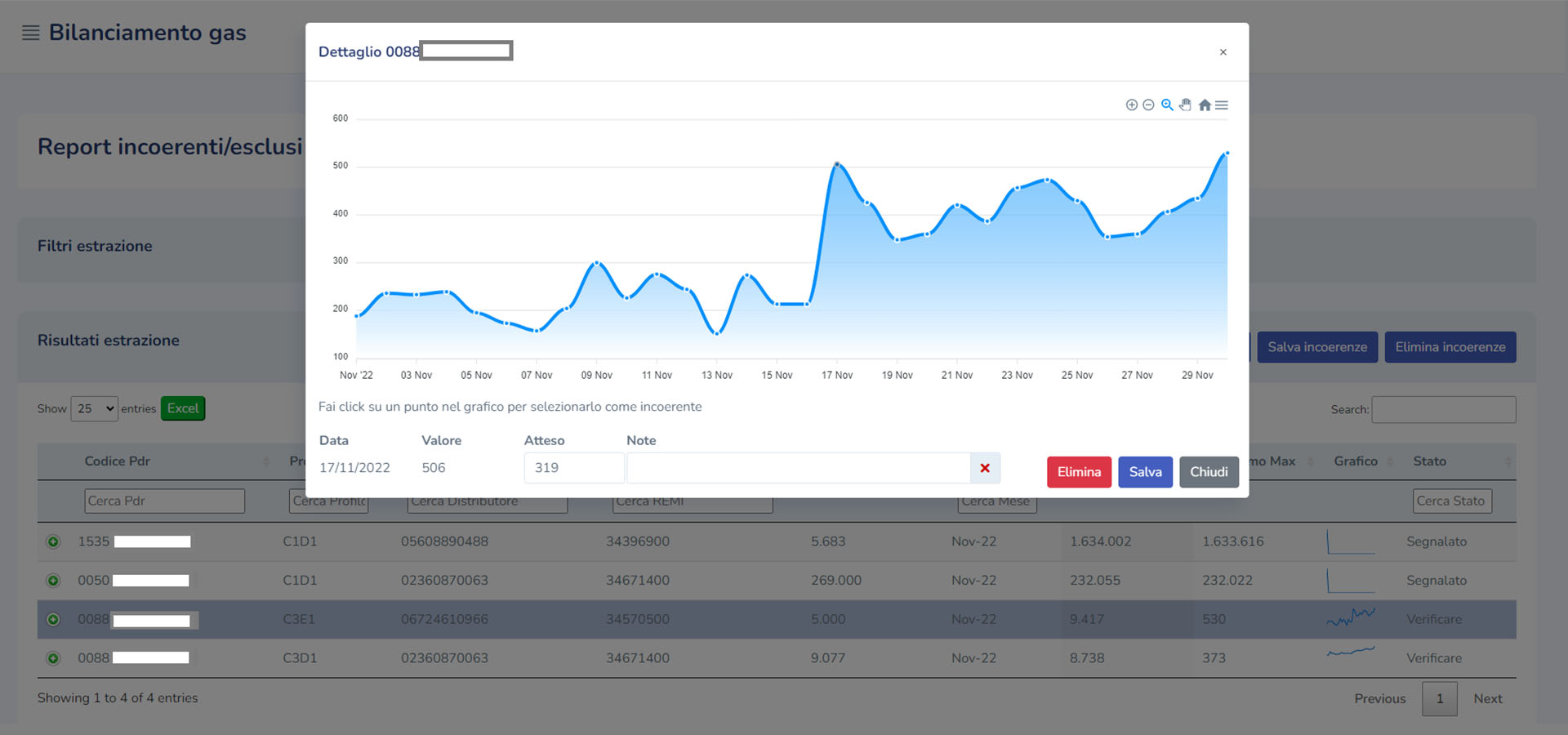Click the Chiudi button

(x=1209, y=472)
